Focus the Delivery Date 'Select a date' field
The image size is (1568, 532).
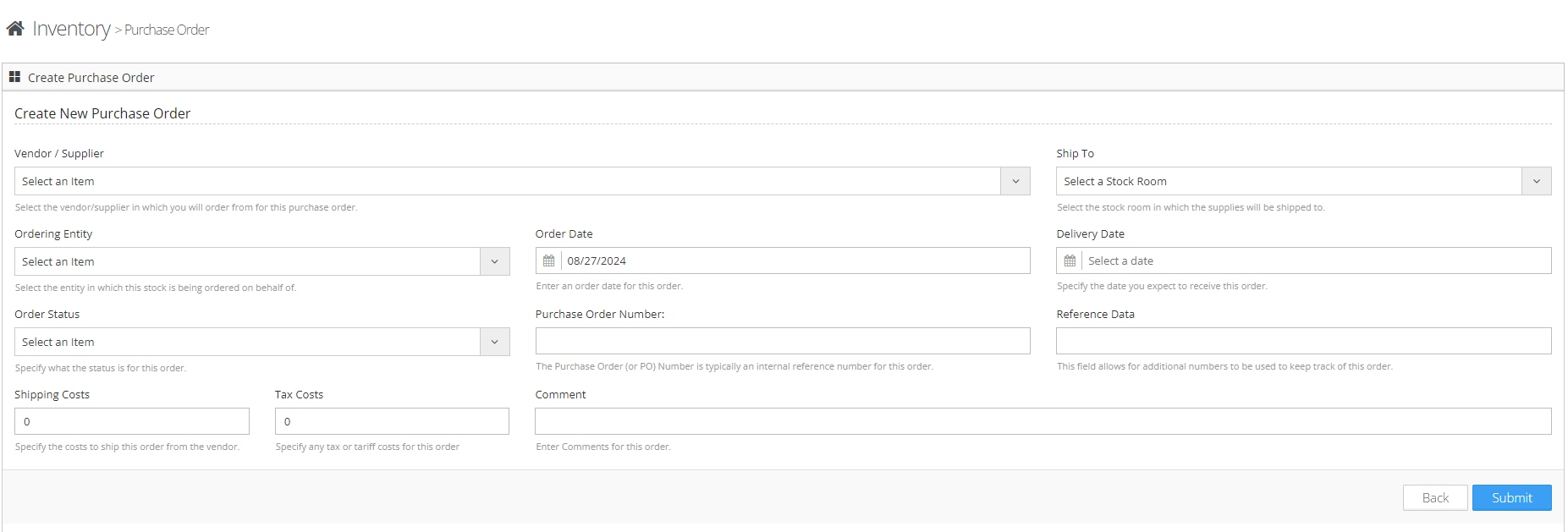click(x=1315, y=261)
